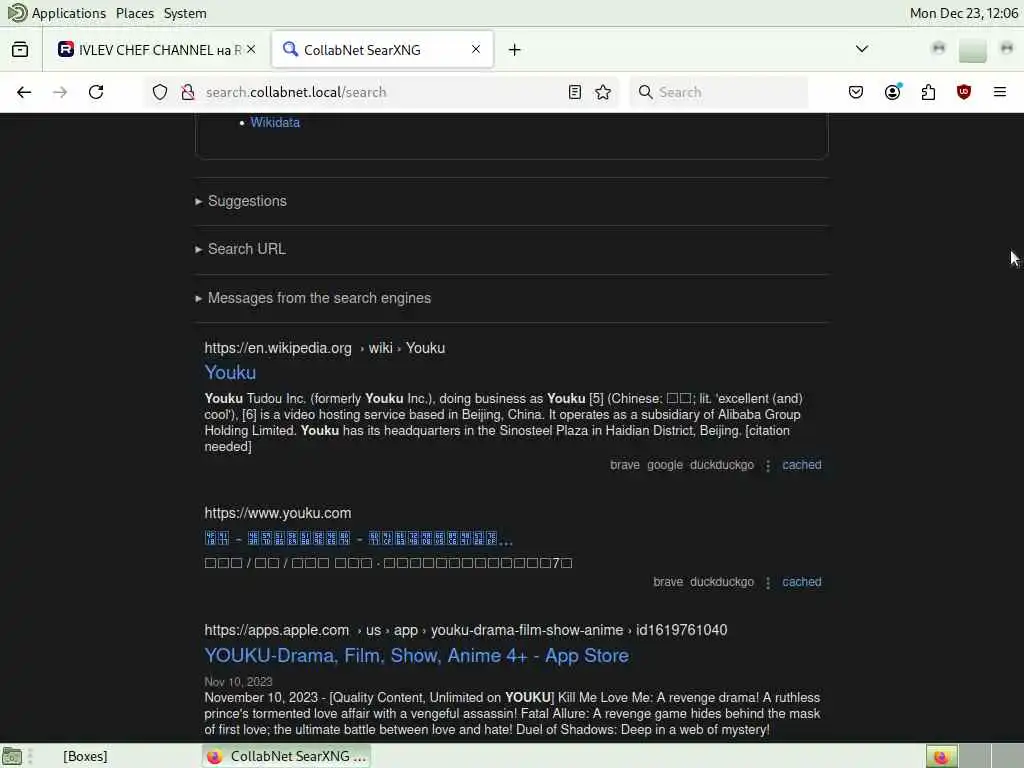Viewport: 1024px width, 768px height.
Task: Go back with the browser back arrow
Action: (x=24, y=92)
